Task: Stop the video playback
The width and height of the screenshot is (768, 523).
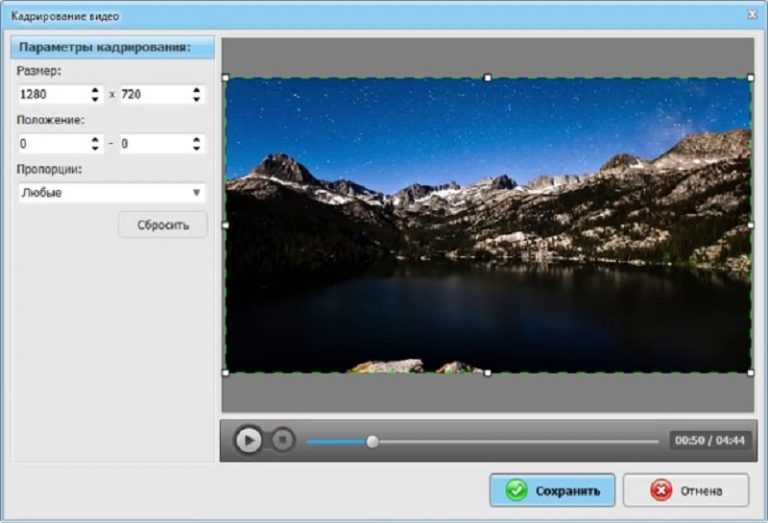Action: point(283,440)
